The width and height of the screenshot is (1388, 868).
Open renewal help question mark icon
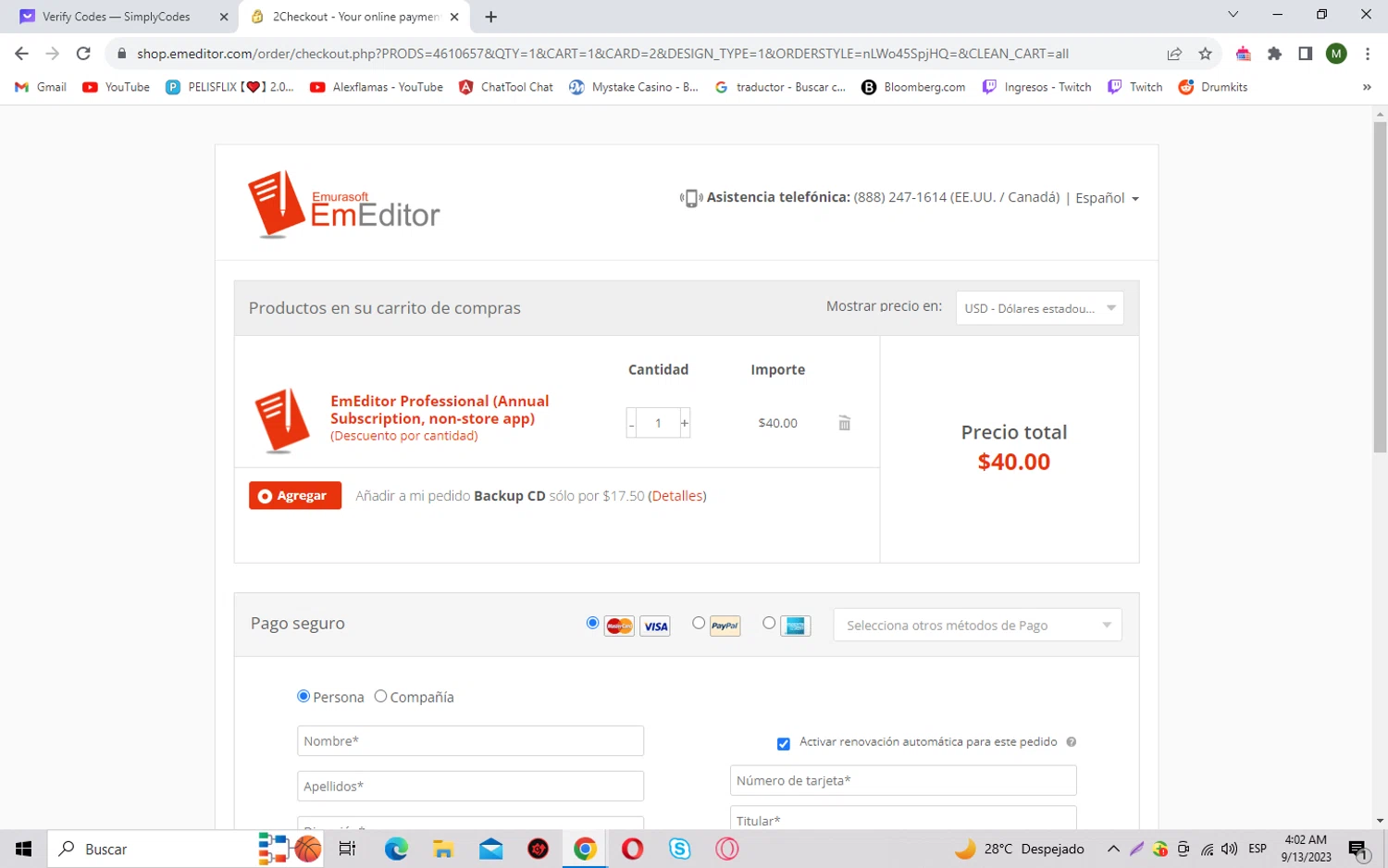(1072, 742)
